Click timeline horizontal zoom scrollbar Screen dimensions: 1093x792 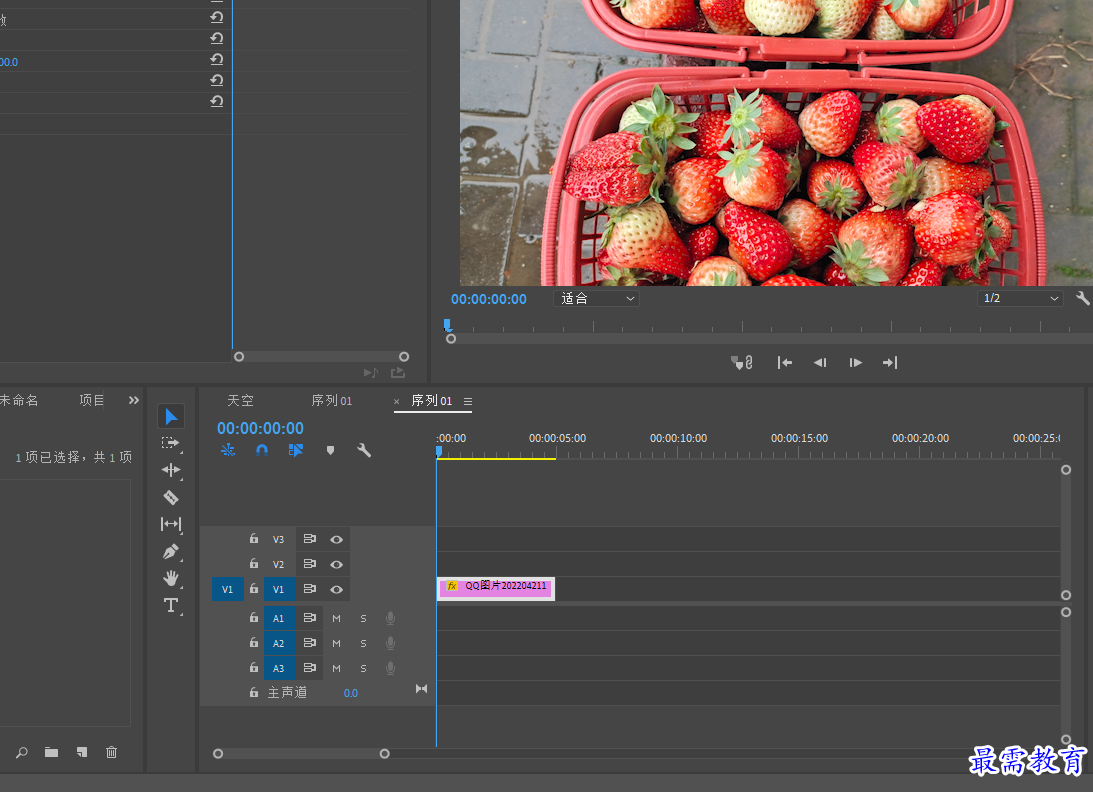[x=301, y=754]
